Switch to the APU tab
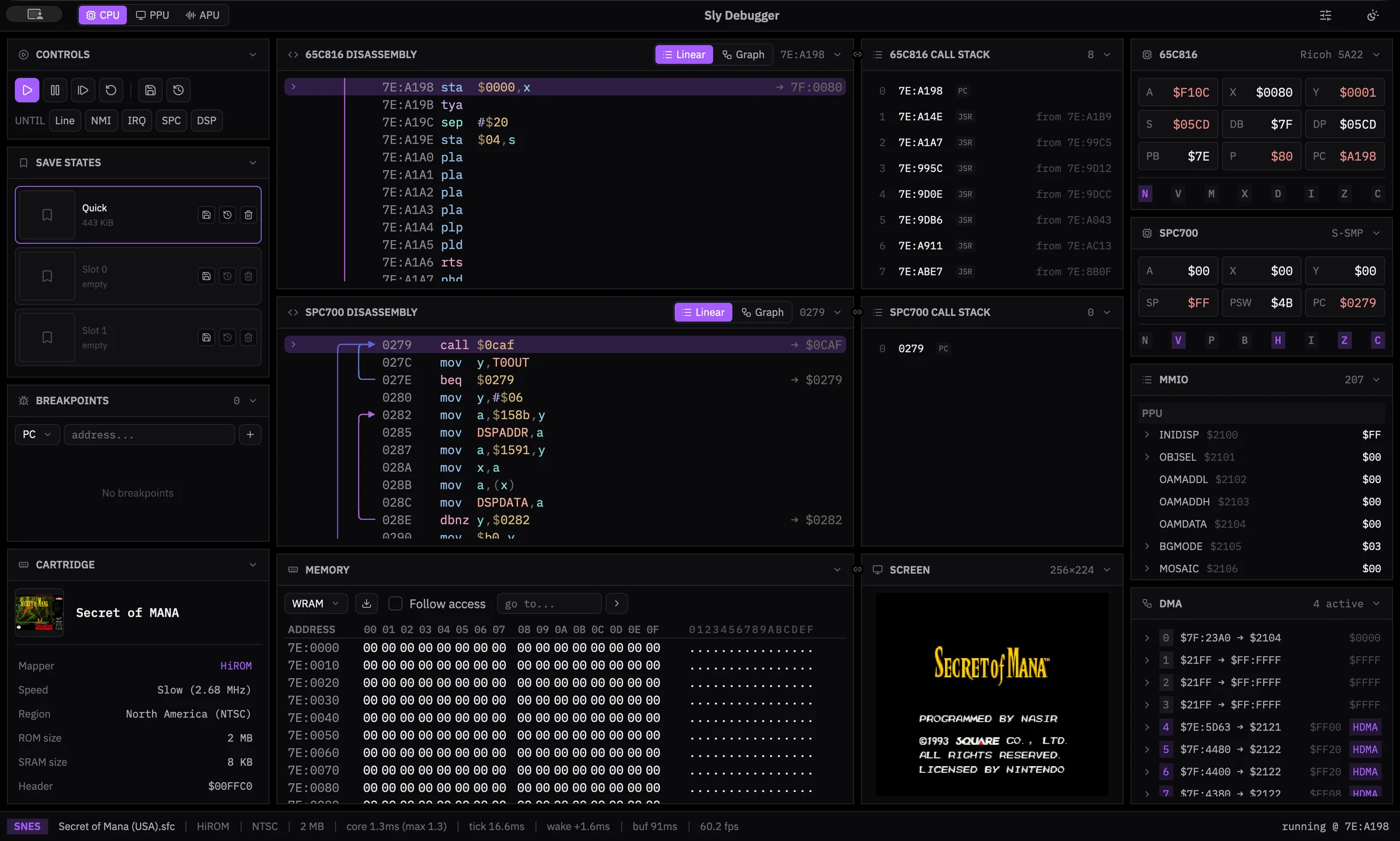This screenshot has height=841, width=1400. [202, 15]
